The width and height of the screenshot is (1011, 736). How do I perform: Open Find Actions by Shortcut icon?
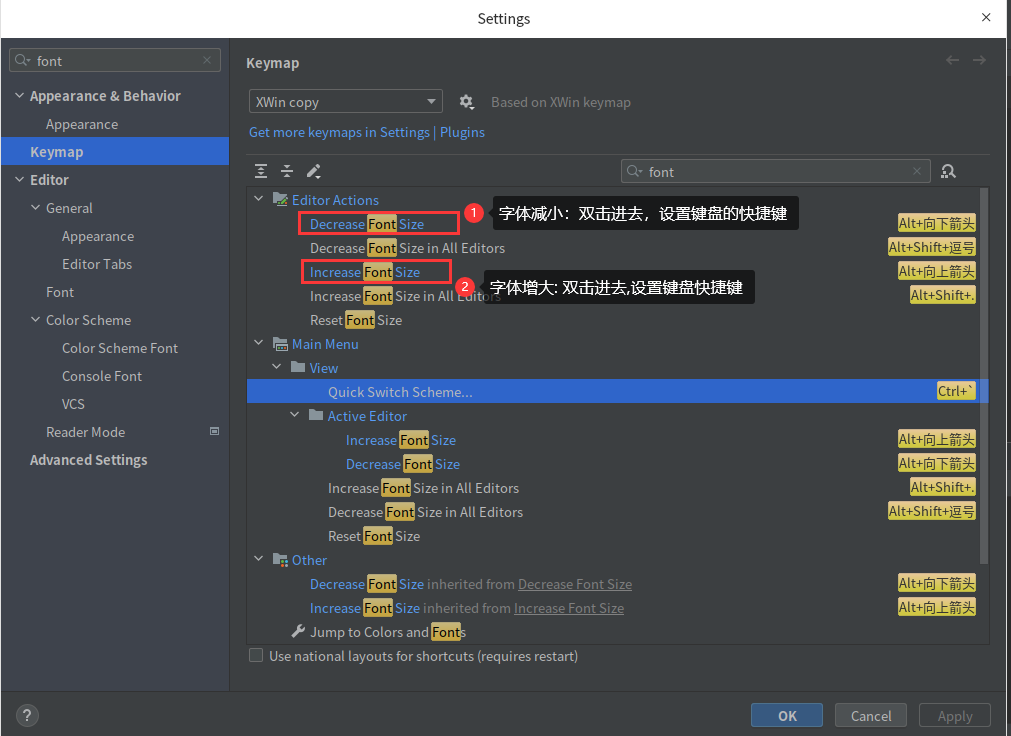click(x=948, y=171)
